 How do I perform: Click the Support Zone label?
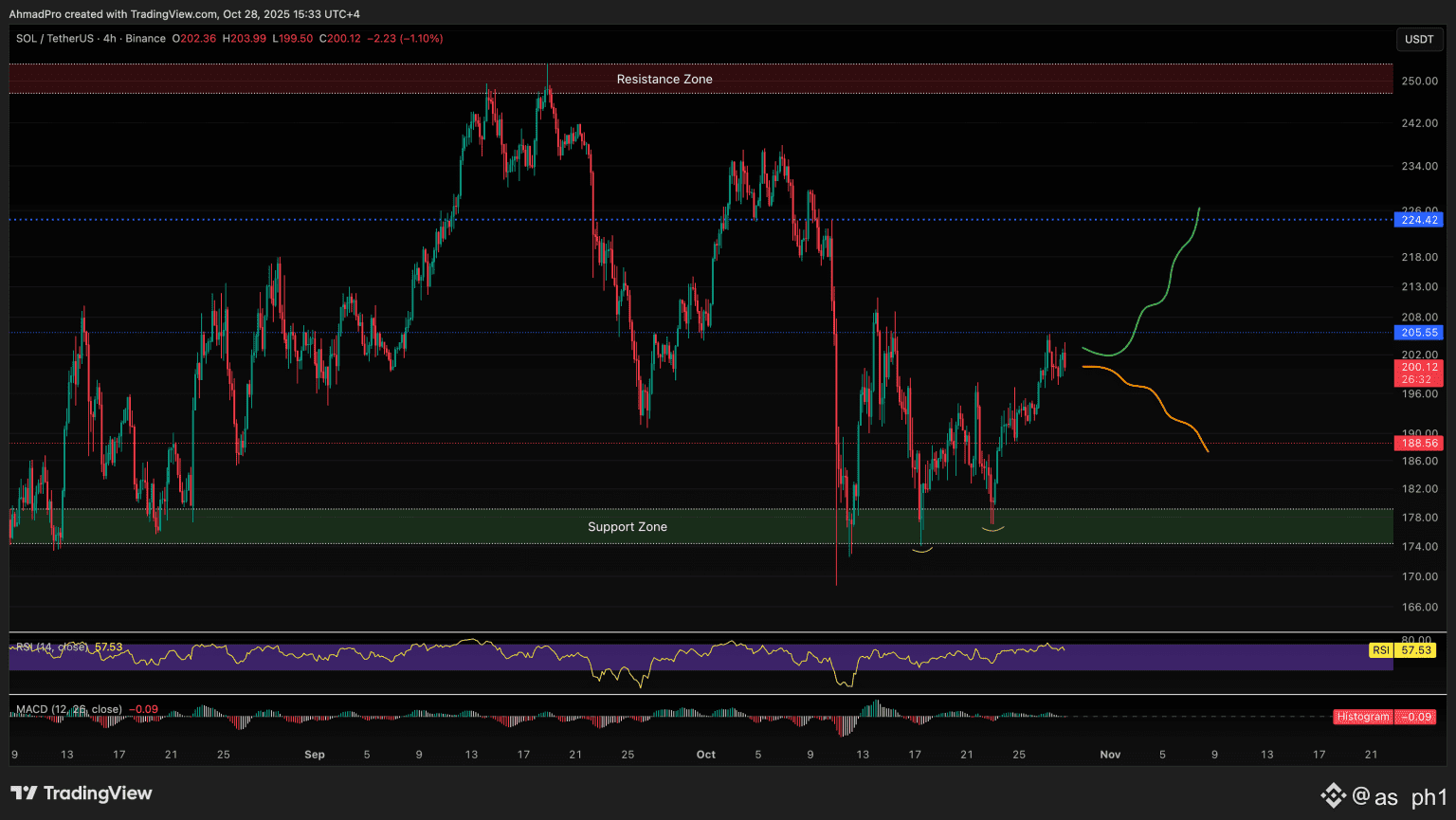(x=627, y=527)
